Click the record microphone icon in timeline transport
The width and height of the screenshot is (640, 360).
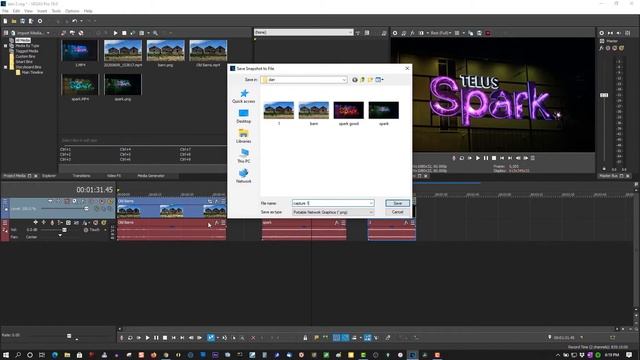click(x=122, y=338)
